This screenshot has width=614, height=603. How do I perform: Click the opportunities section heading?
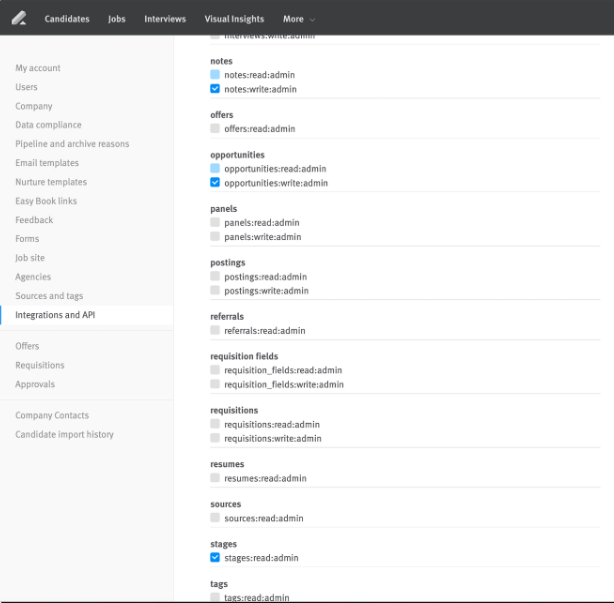[237, 155]
